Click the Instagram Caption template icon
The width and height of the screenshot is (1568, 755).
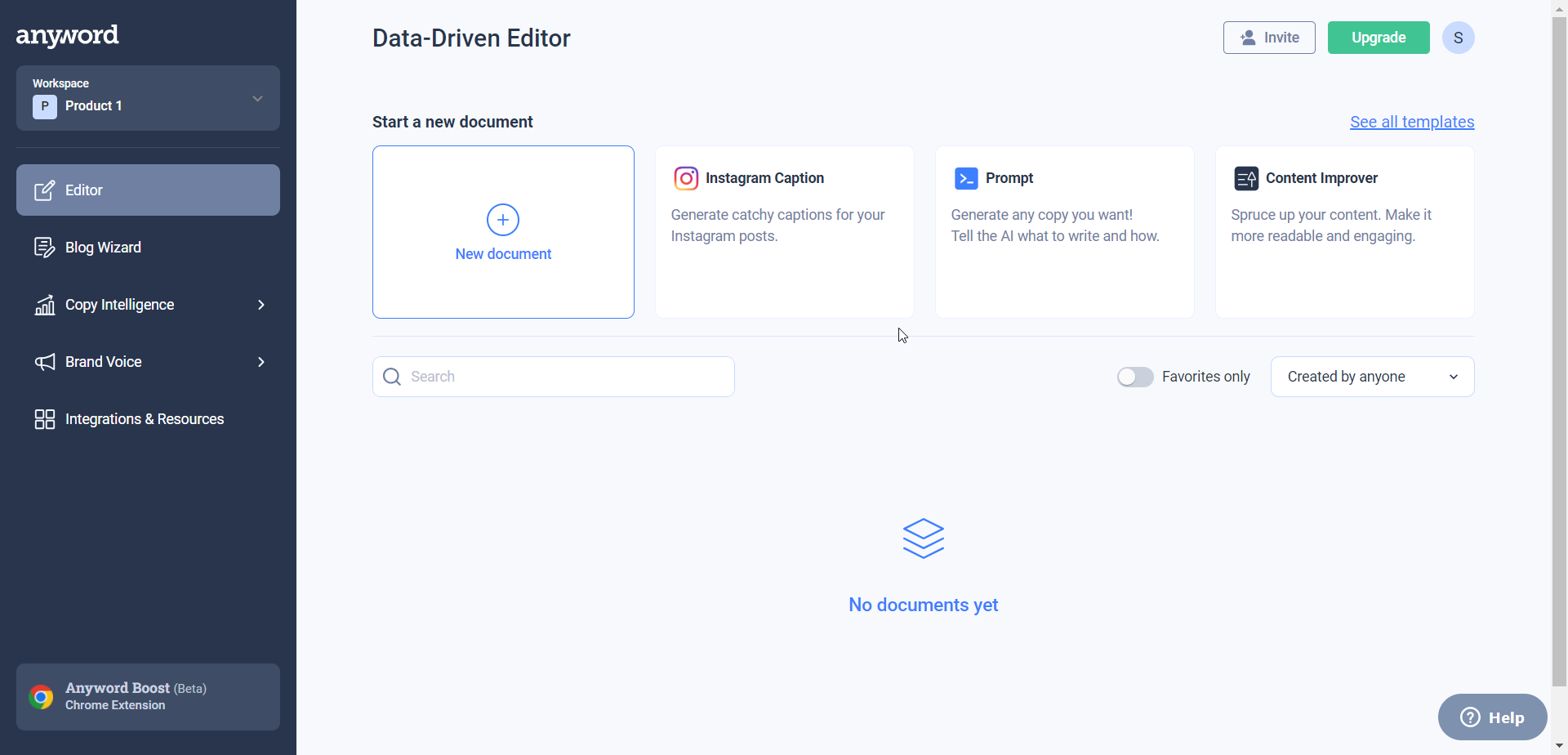(x=686, y=178)
